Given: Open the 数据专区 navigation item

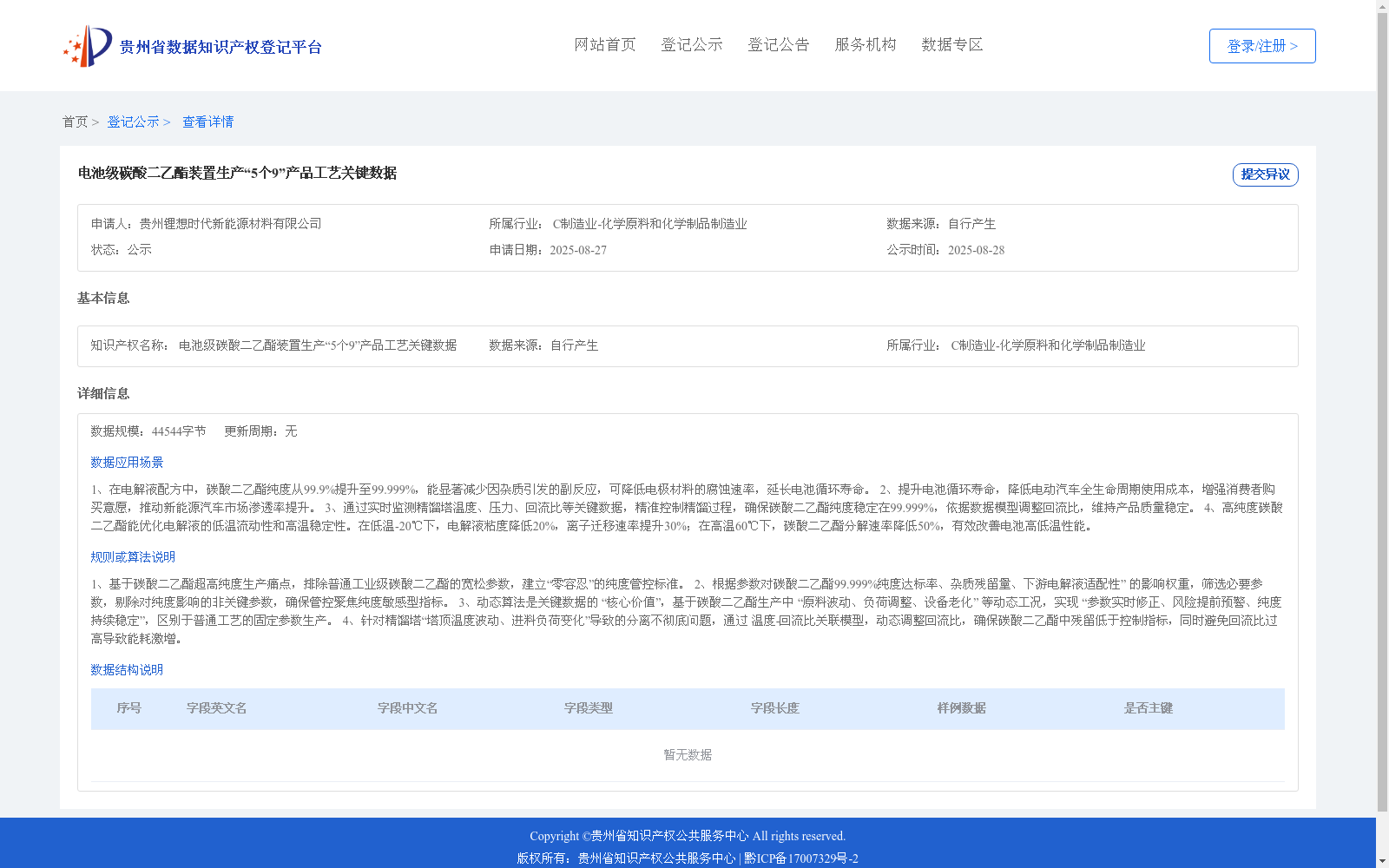Looking at the screenshot, I should pyautogui.click(x=952, y=44).
